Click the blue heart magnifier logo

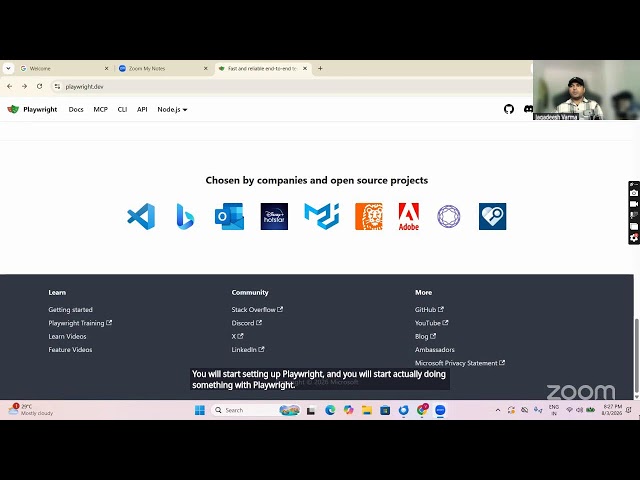click(x=493, y=216)
